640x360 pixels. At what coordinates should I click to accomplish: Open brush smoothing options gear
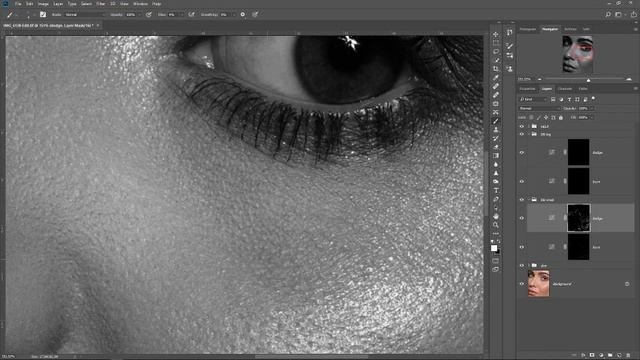click(242, 14)
